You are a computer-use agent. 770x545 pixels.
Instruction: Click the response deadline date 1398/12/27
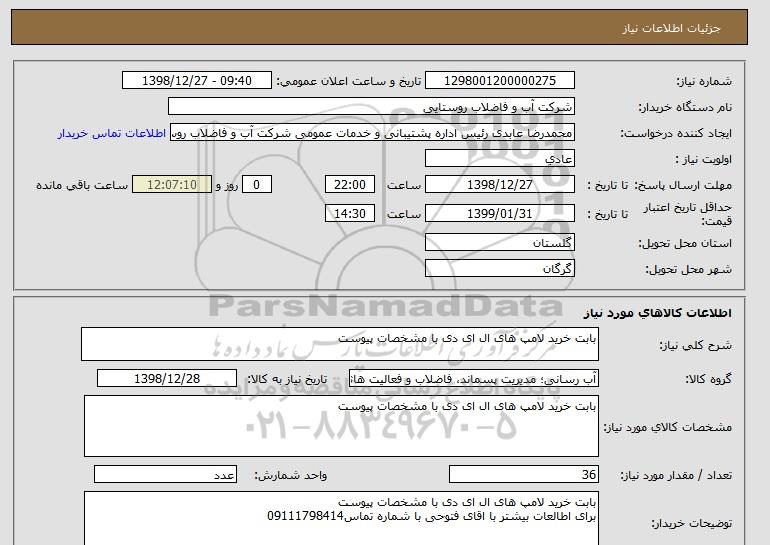click(x=499, y=185)
